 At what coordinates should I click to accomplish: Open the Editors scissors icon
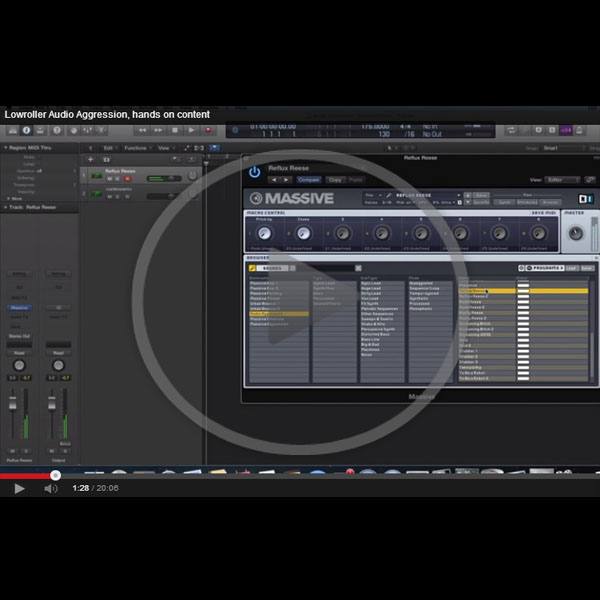[101, 130]
